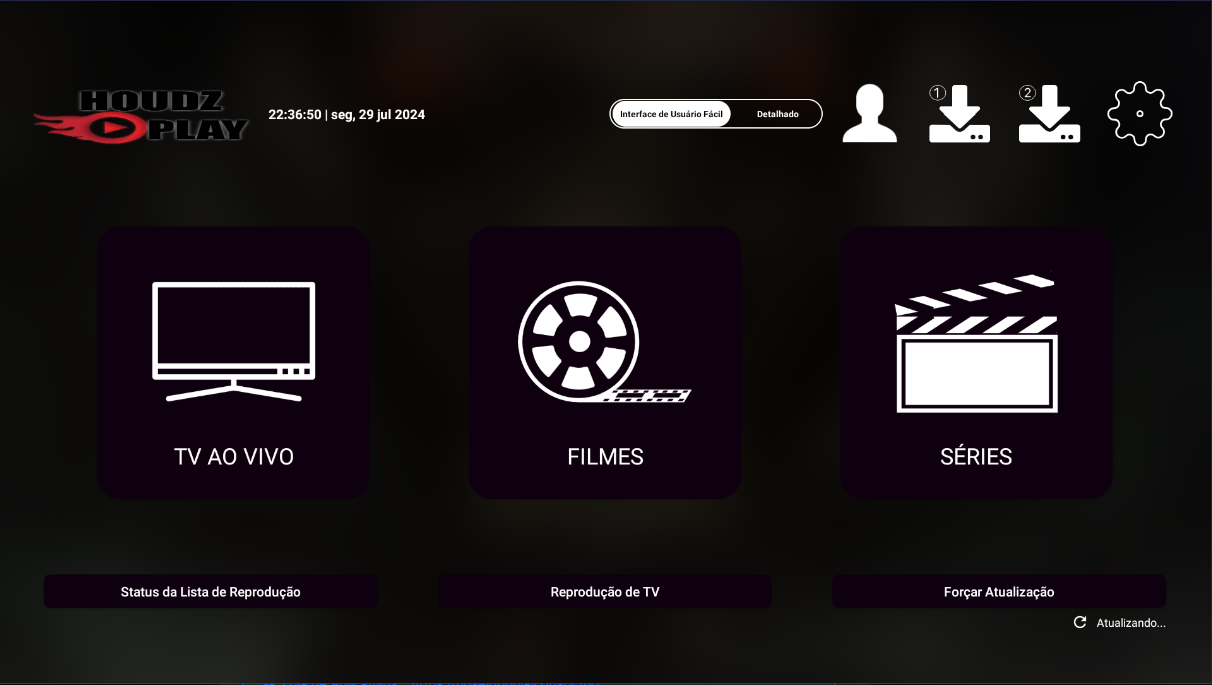The image size is (1212, 685).
Task: Click the 'Atualizando...' status text
Action: point(1130,623)
